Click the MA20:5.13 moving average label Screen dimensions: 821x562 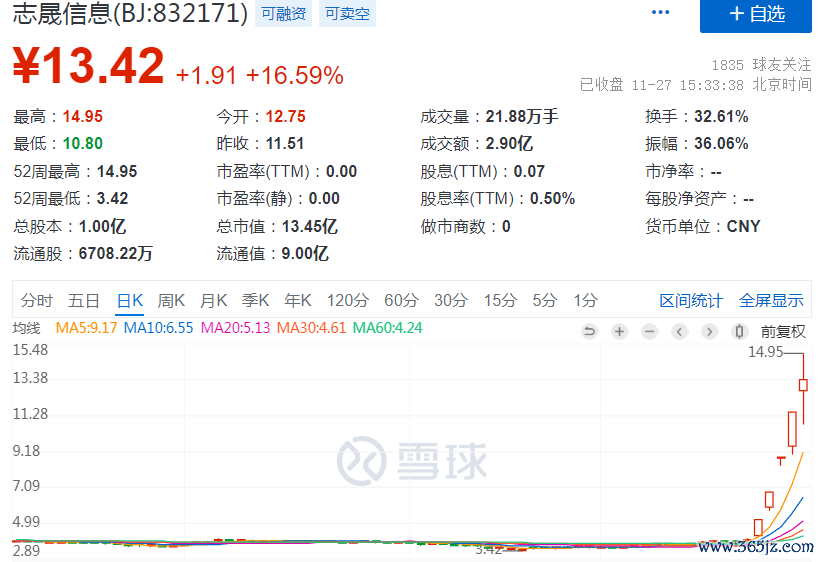point(236,328)
